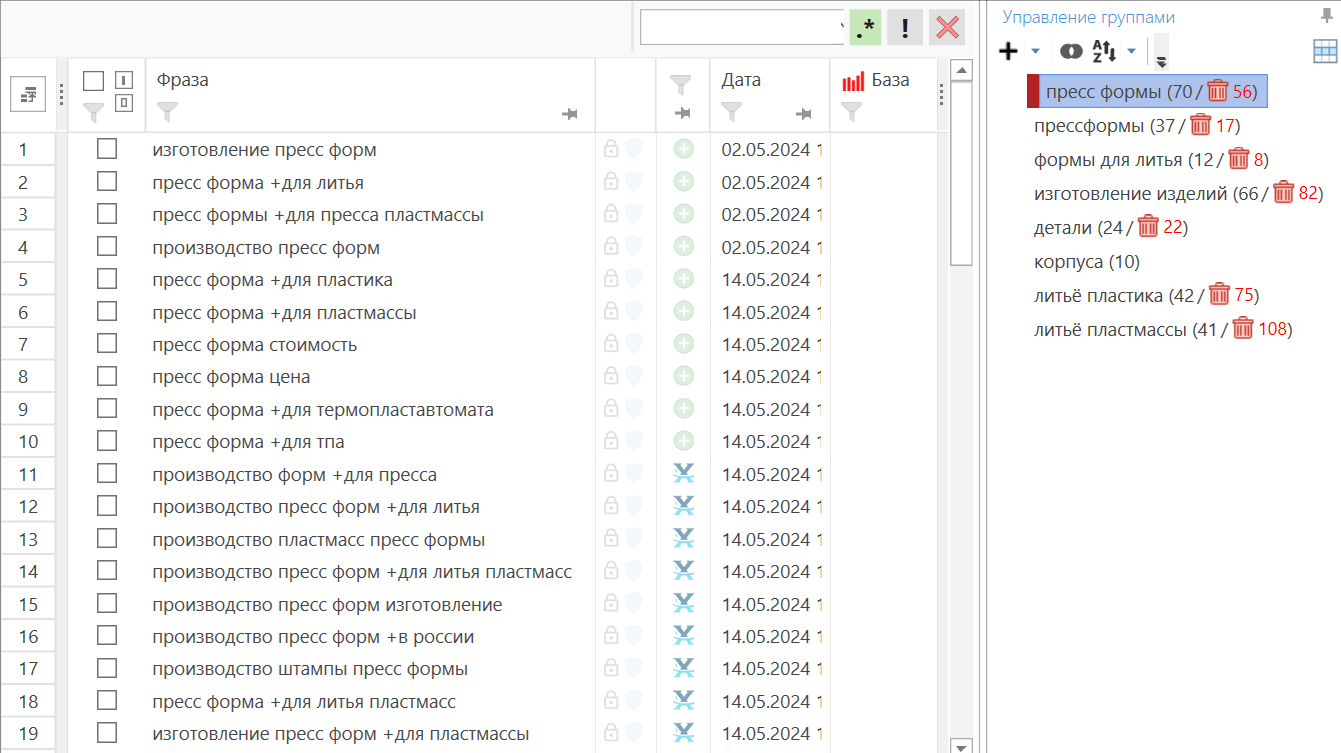Open dropdown arrow next to add group plus
The width and height of the screenshot is (1341, 753).
click(x=1035, y=51)
